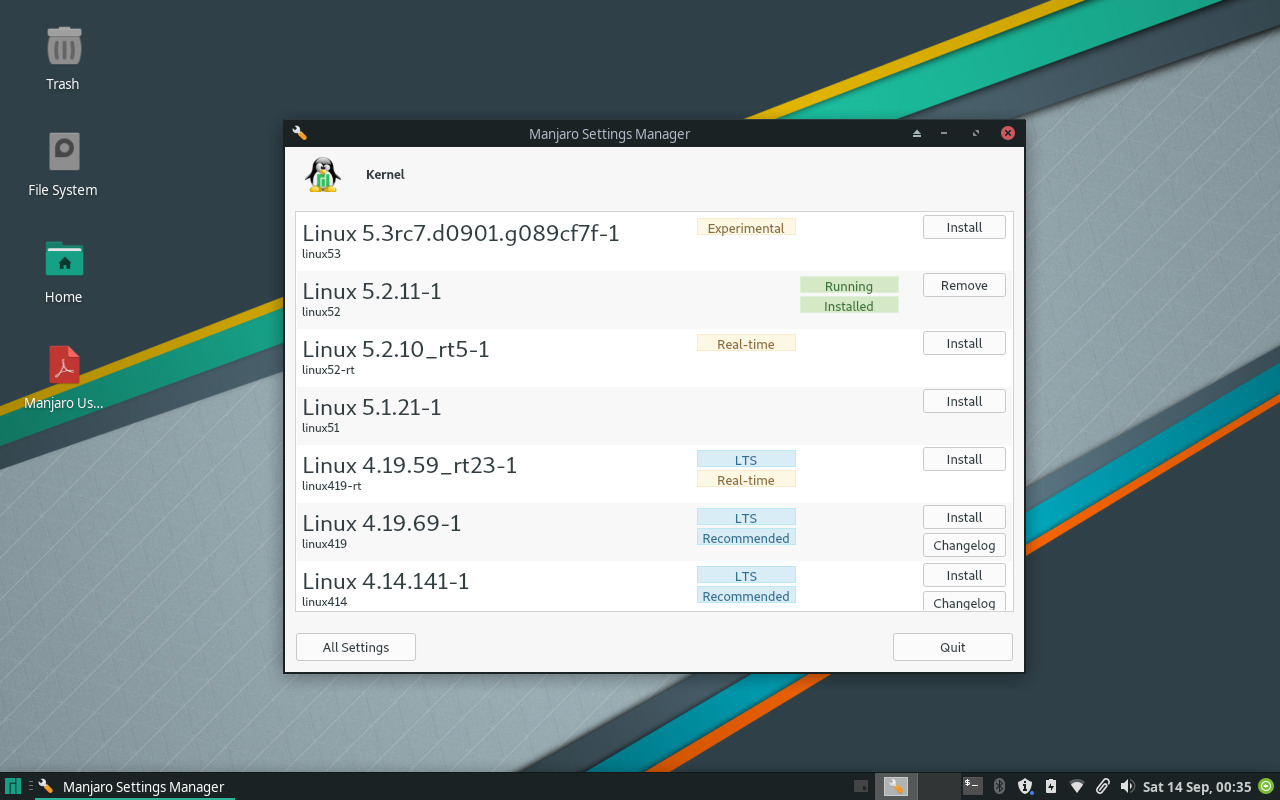Viewport: 1280px width, 800px height.
Task: Install the real-time linux419-rt kernel
Action: click(963, 459)
